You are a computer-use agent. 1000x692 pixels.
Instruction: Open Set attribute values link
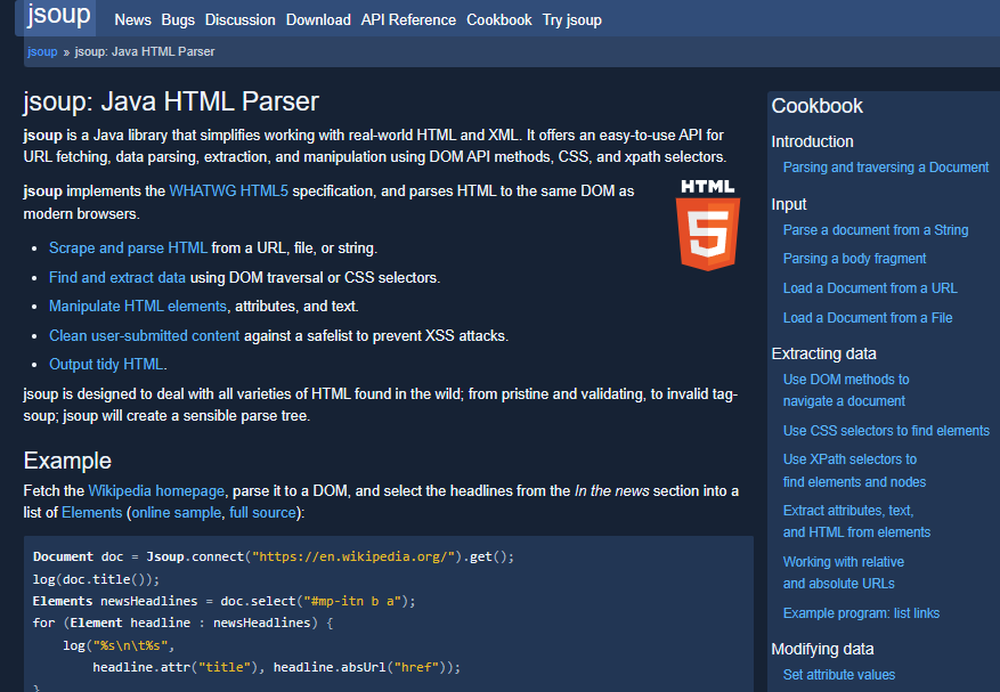839,675
